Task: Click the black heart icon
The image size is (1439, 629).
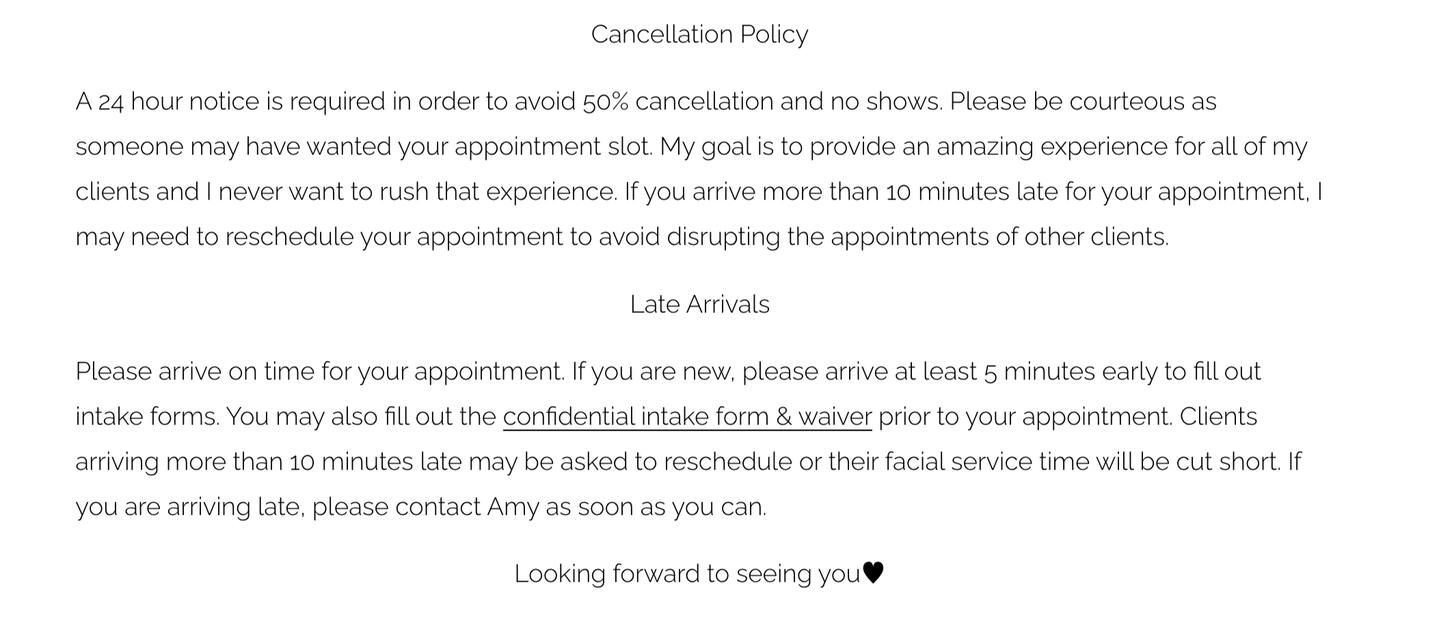Action: 873,574
